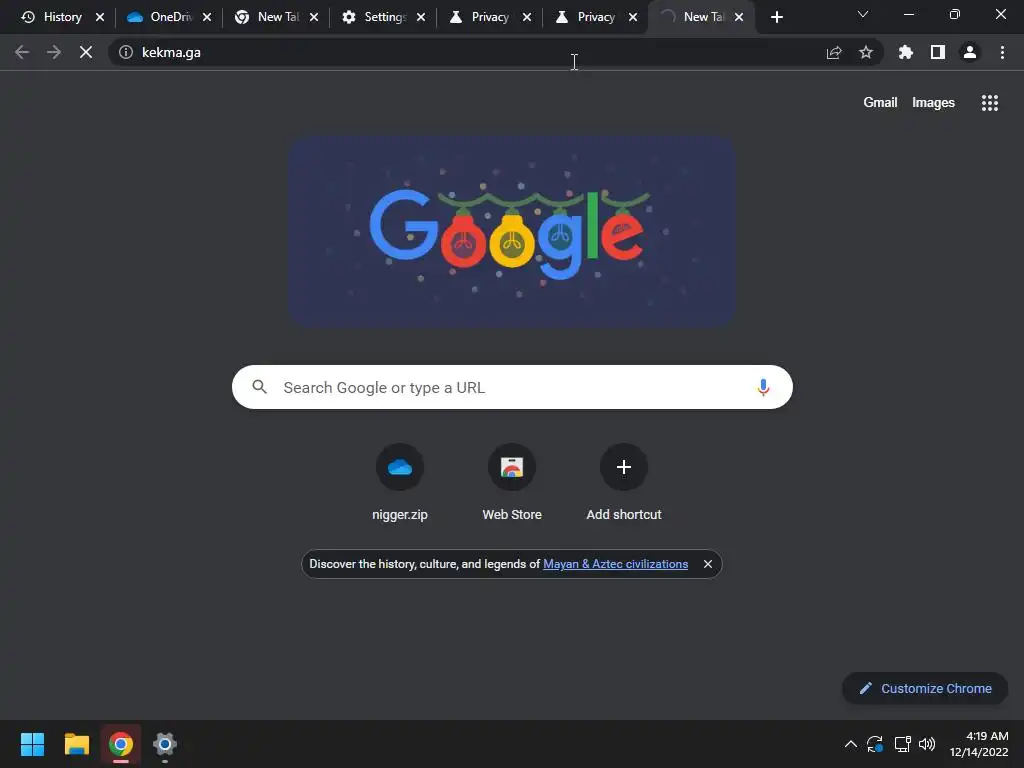Follow the Mayan & Aztec civilizations link
This screenshot has height=768, width=1024.
point(615,564)
